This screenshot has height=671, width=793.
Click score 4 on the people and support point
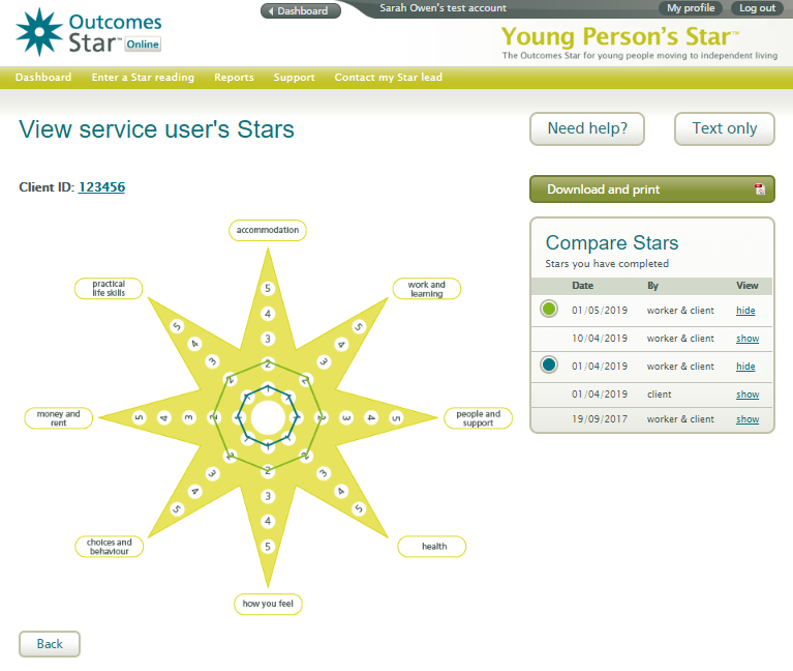(371, 418)
